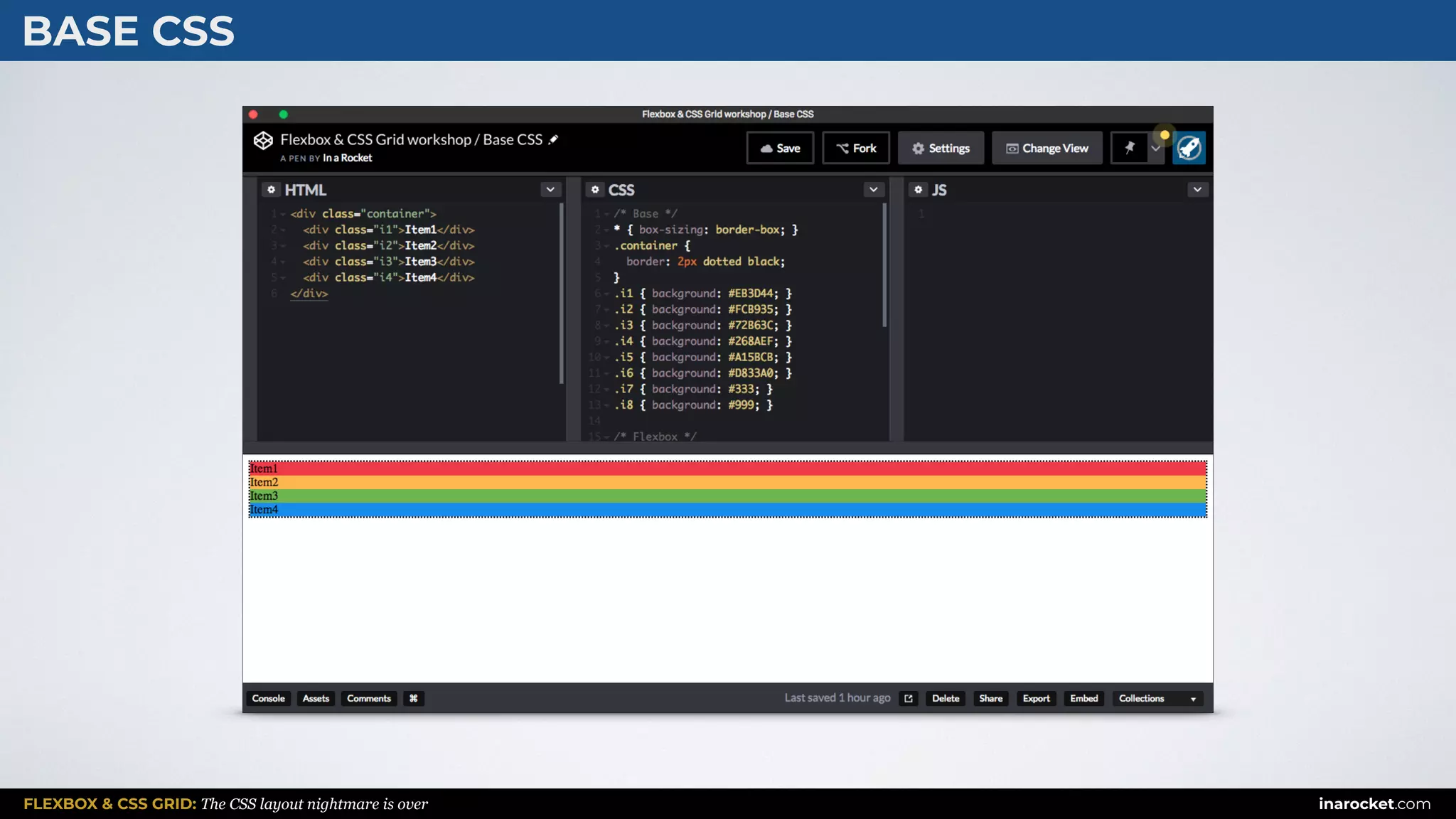Open the Collections dropdown
This screenshot has height=819, width=1456.
click(x=1157, y=699)
